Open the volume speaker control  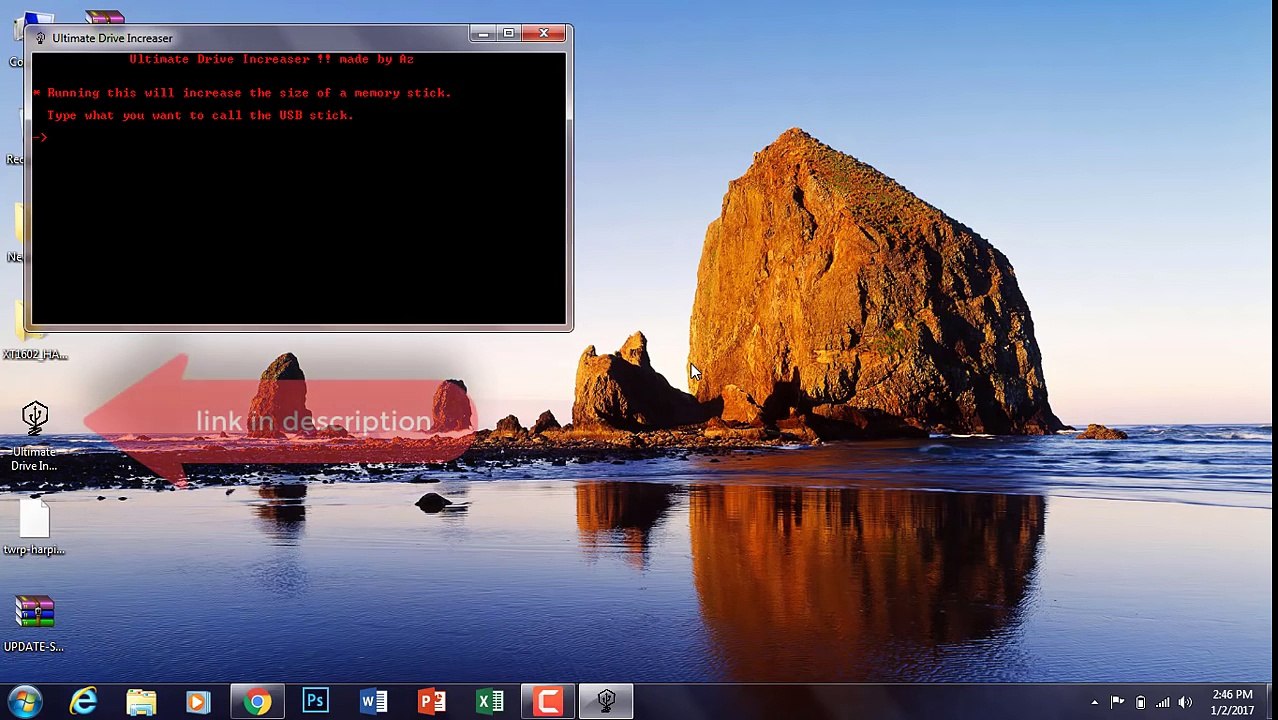tap(1185, 702)
